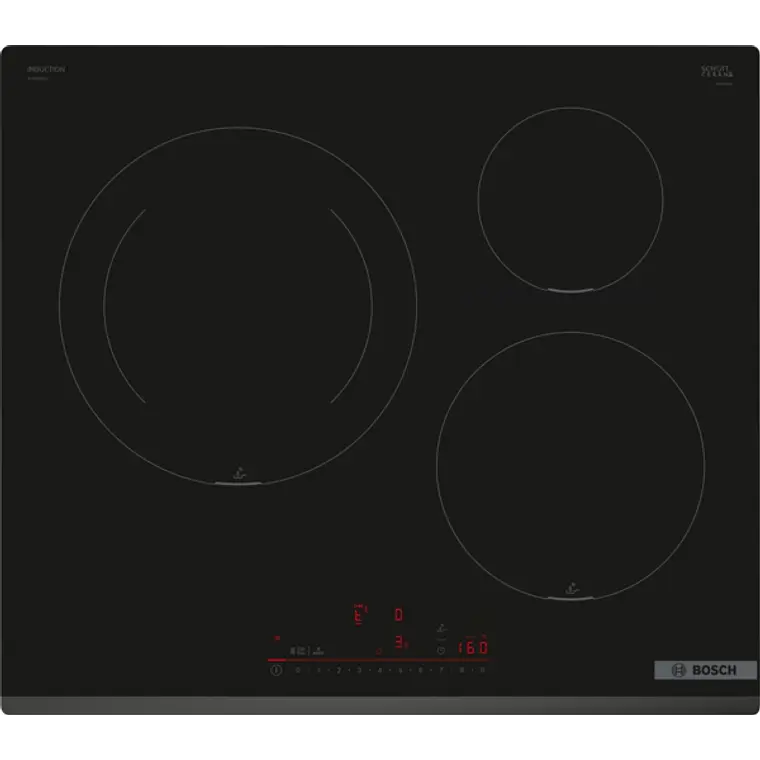Screen dimensions: 760x760
Task: Select the top-right zone display showing 0
Action: coord(398,614)
